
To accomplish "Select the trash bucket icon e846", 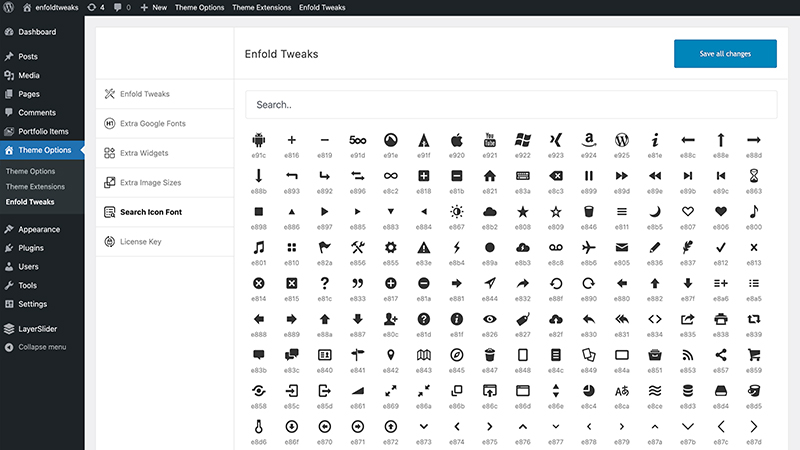I will [589, 212].
